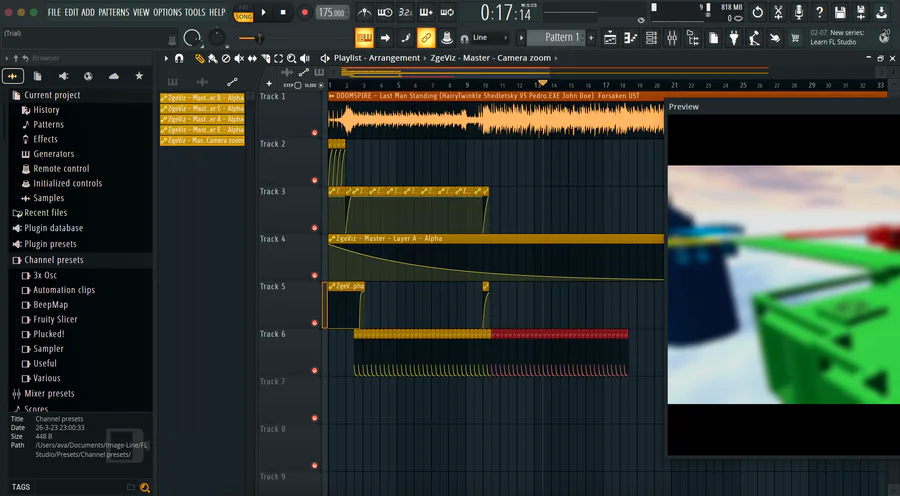Collapse the Channel presets folder
The width and height of the screenshot is (900, 496).
[53, 260]
